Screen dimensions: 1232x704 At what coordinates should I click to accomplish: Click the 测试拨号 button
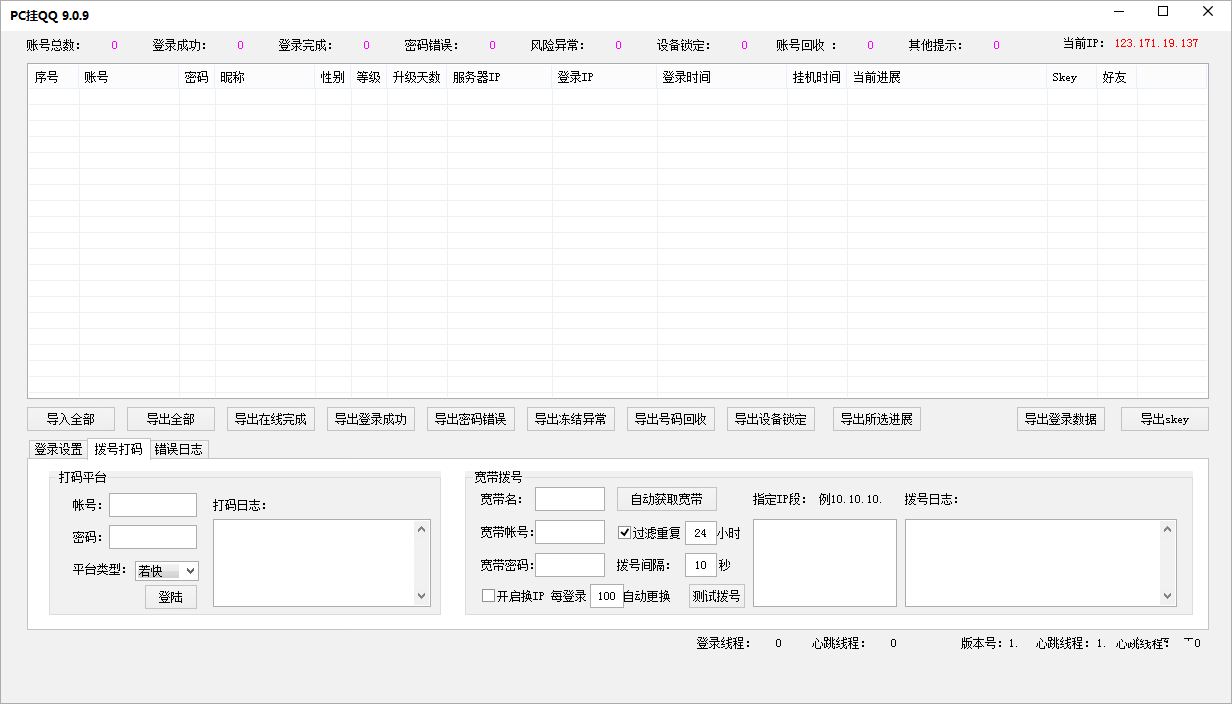pos(717,596)
